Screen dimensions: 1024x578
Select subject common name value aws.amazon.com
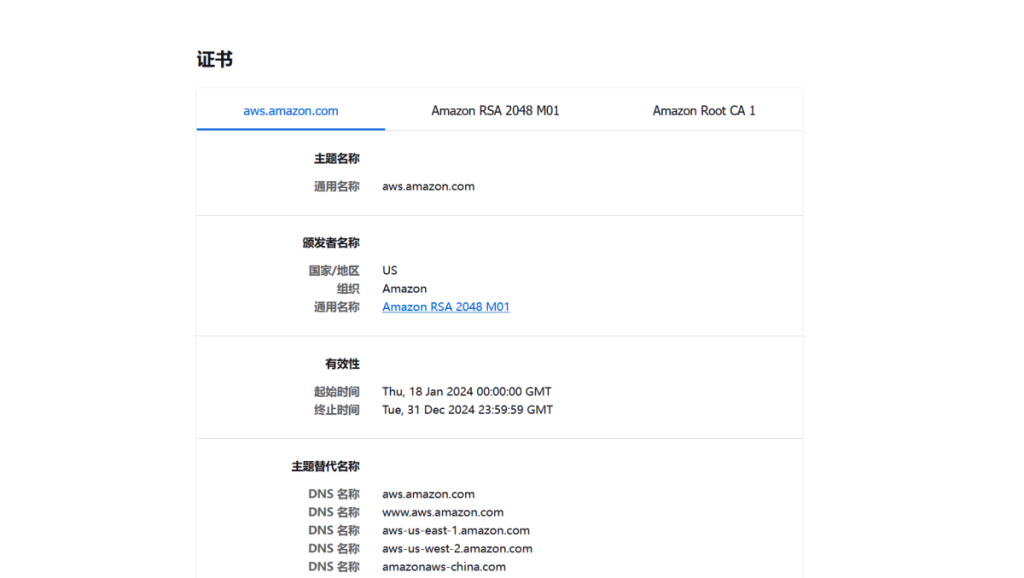click(x=428, y=186)
